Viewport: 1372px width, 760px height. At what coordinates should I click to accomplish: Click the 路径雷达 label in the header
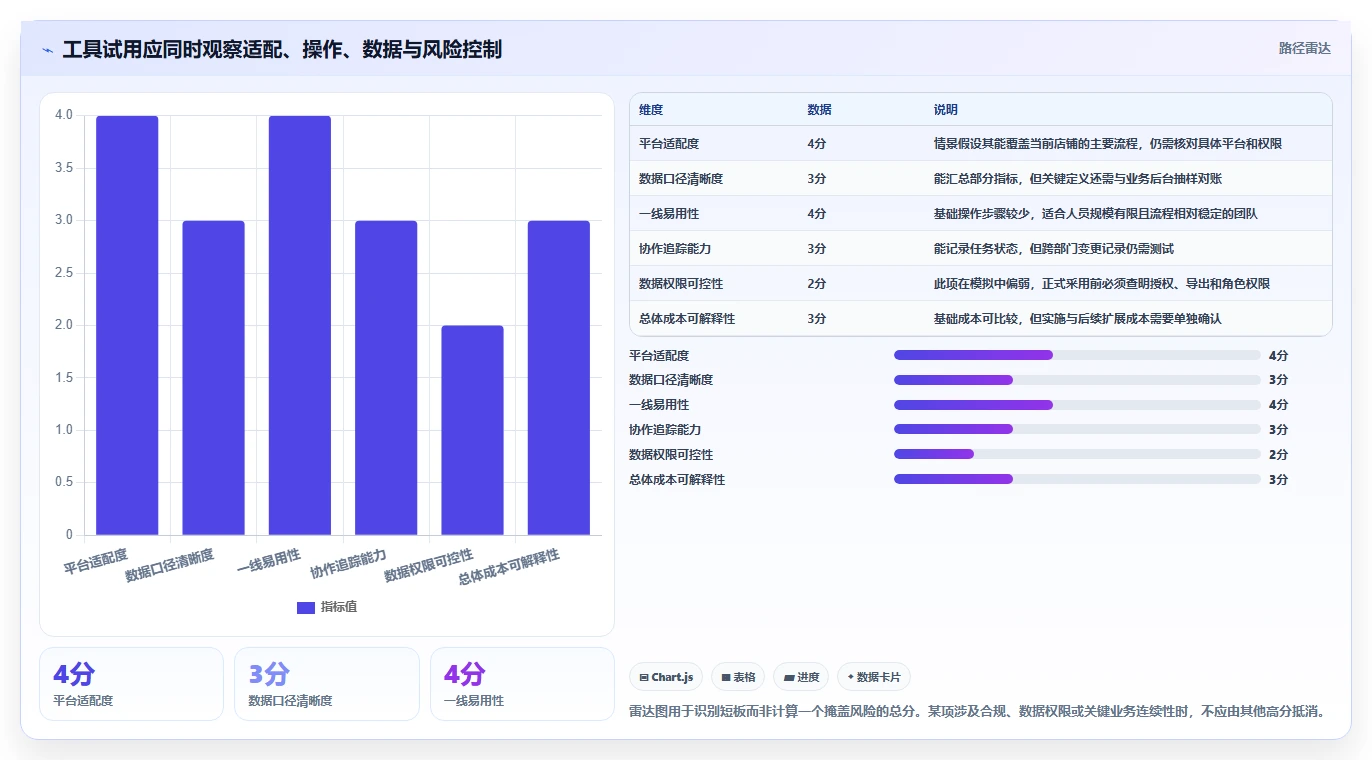click(1304, 48)
